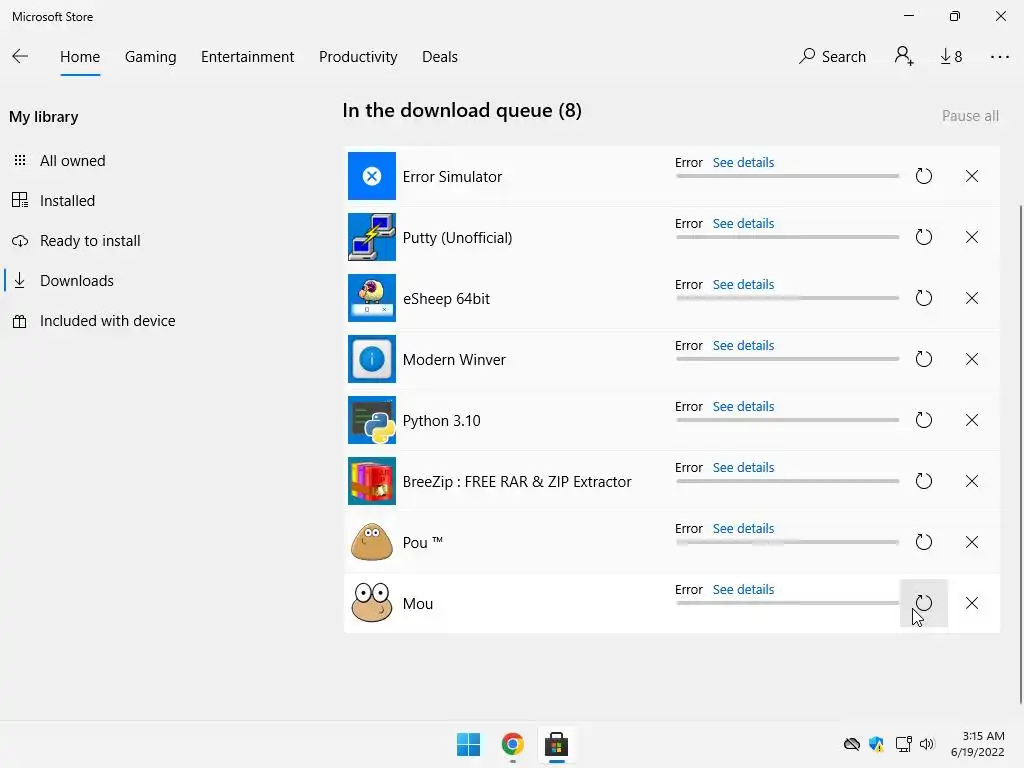Retry the eSheep 64bit download
The image size is (1024, 768).
(923, 298)
